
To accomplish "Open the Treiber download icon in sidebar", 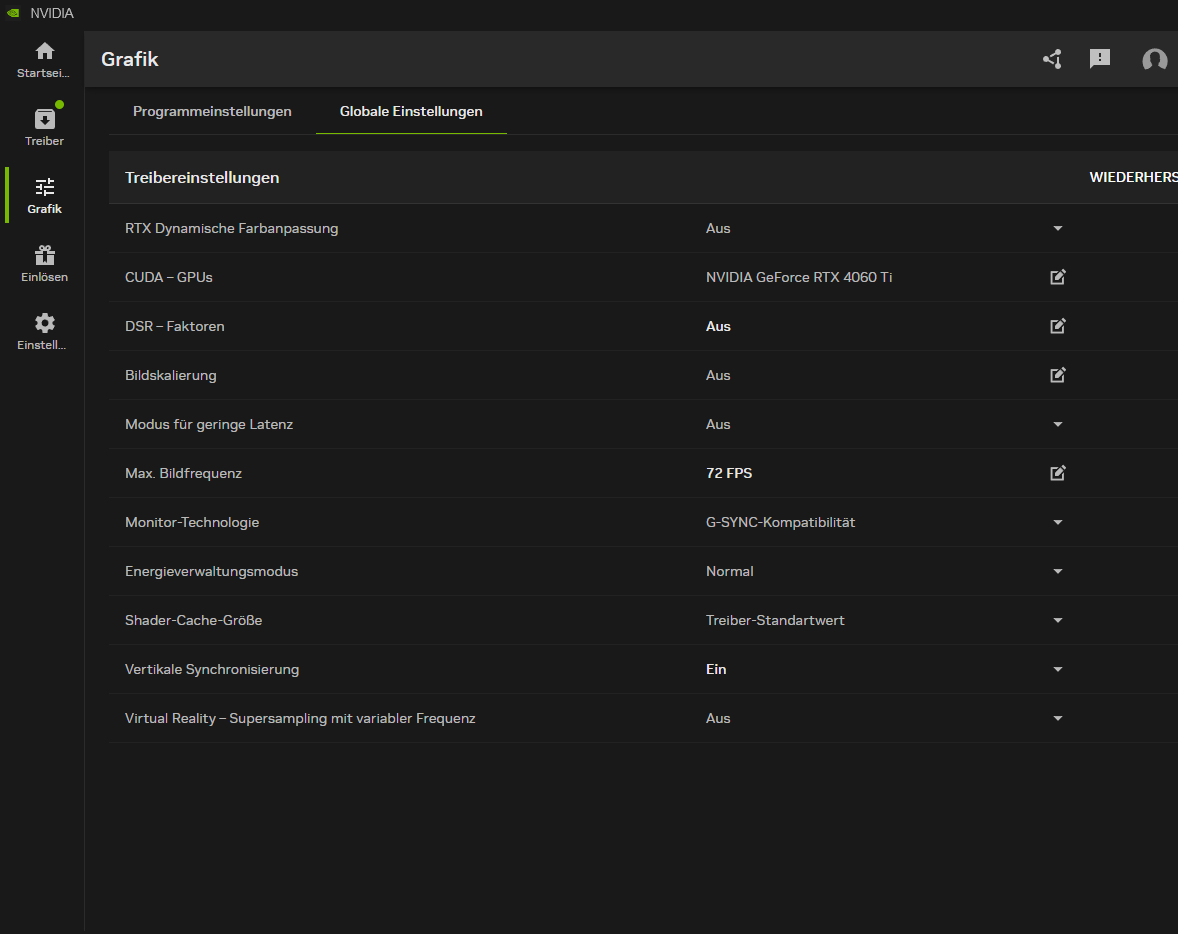I will click(44, 119).
